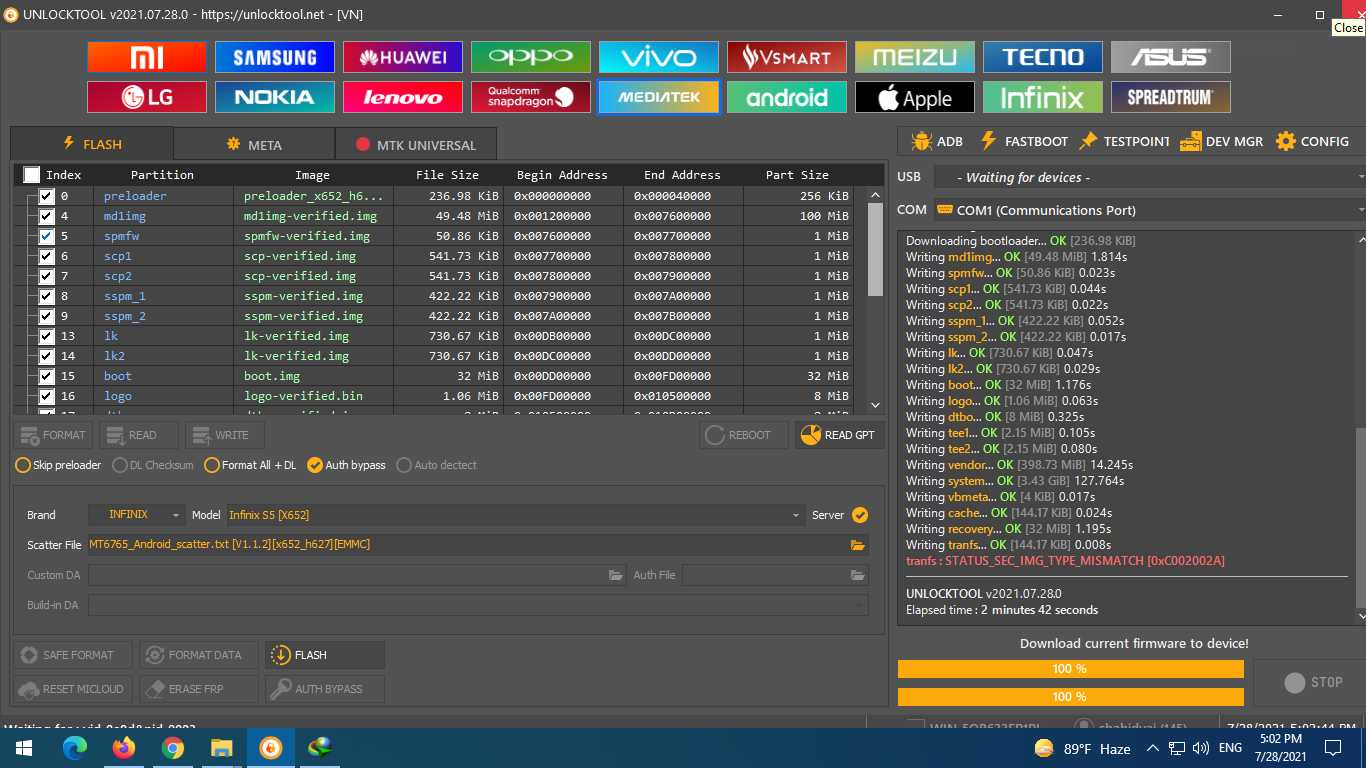Screen dimensions: 1366x768
Task: Switch to the META tab
Action: pos(254,144)
